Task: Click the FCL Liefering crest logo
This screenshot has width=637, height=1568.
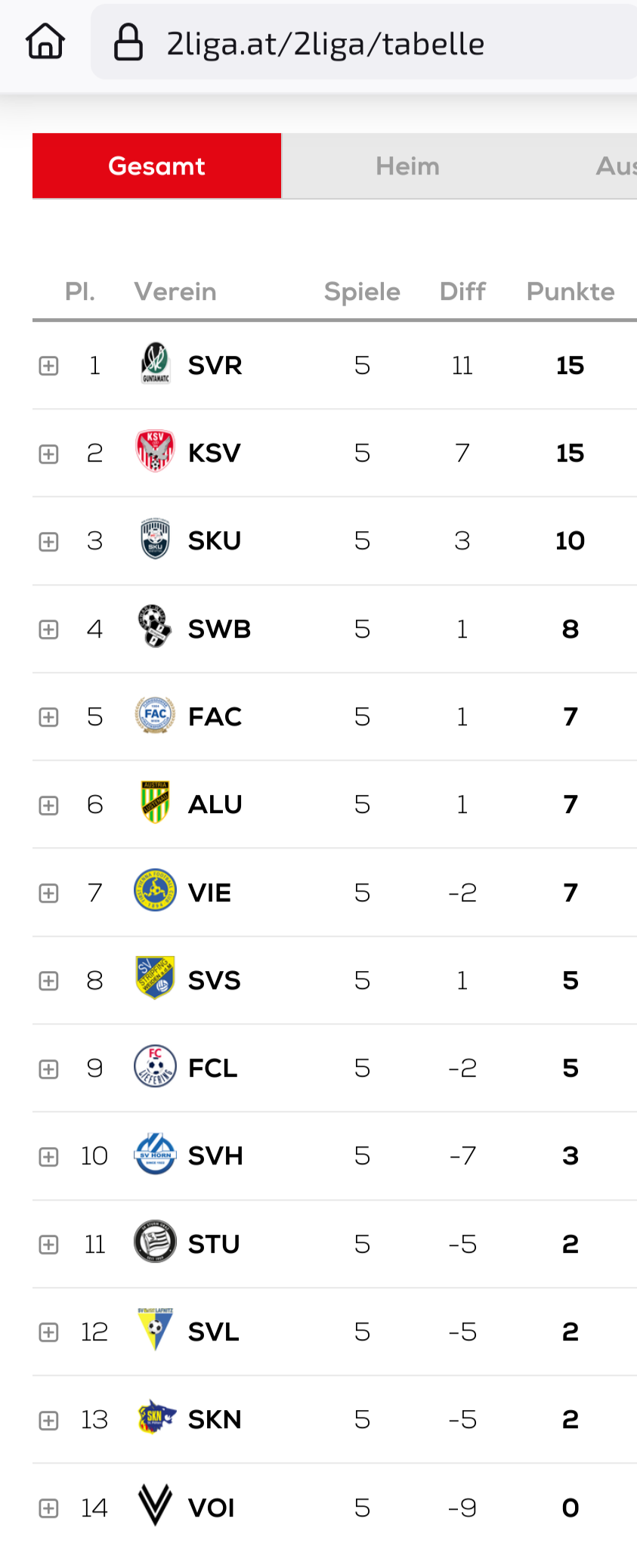Action: point(155,1066)
